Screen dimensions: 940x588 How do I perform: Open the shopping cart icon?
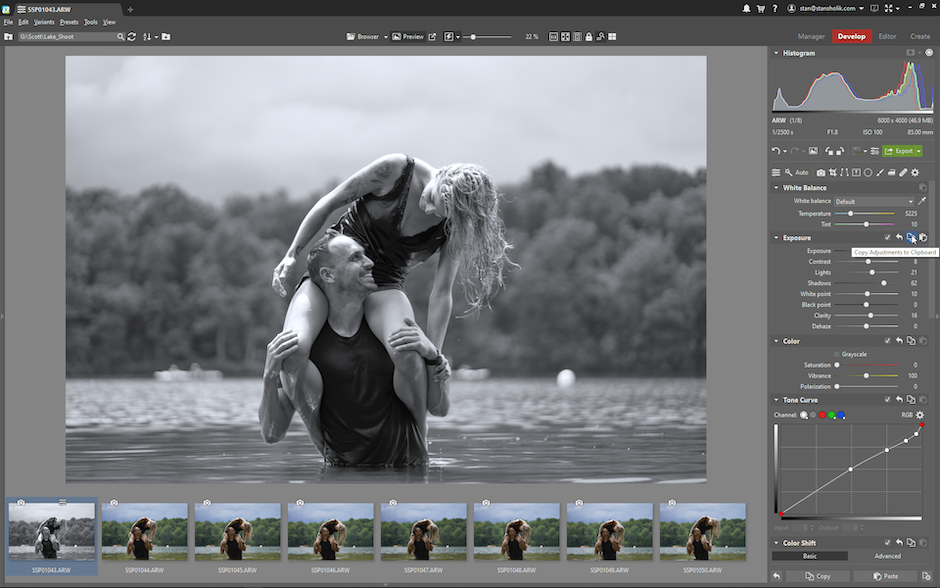(x=761, y=8)
